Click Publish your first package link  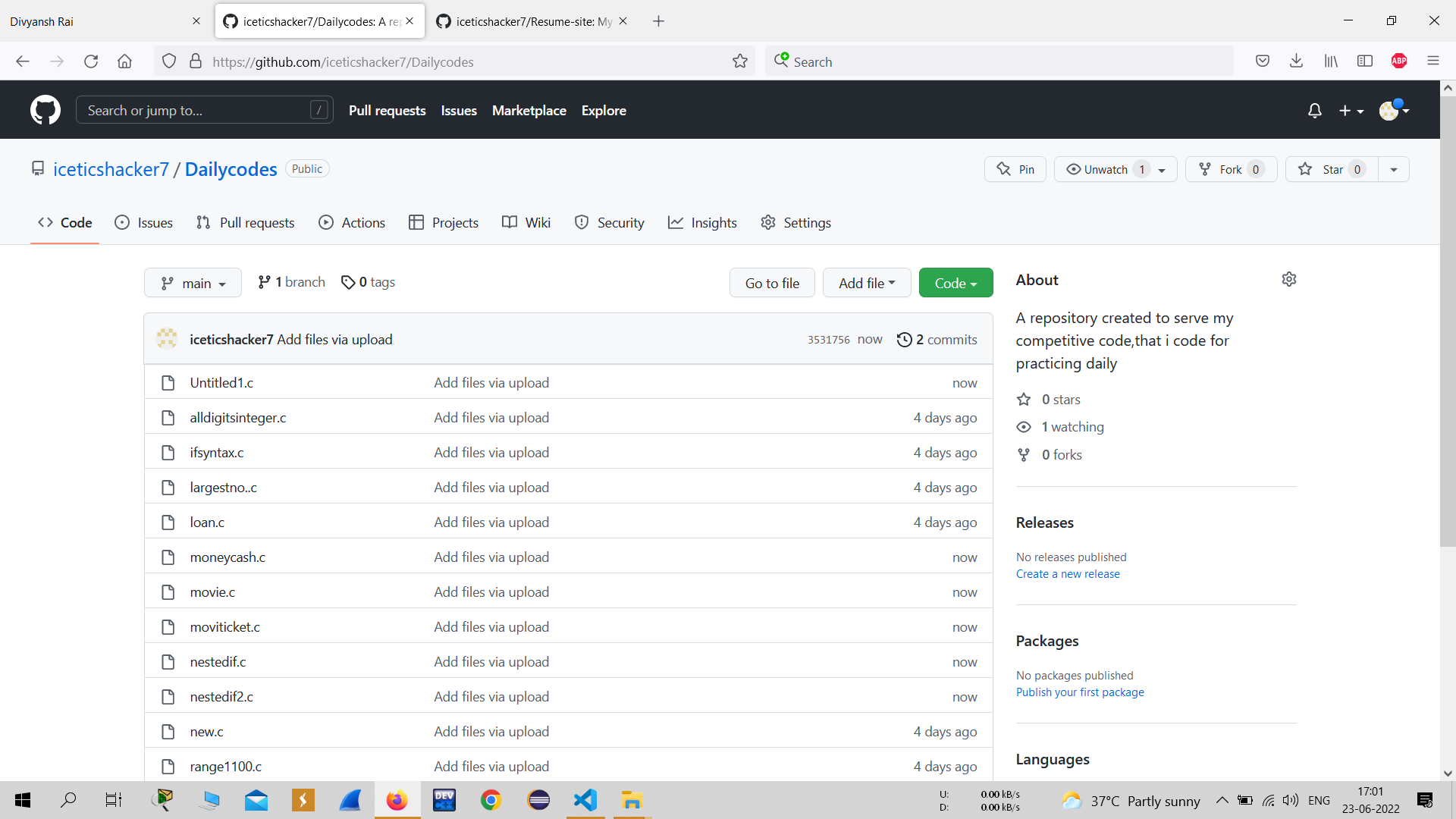click(x=1080, y=692)
